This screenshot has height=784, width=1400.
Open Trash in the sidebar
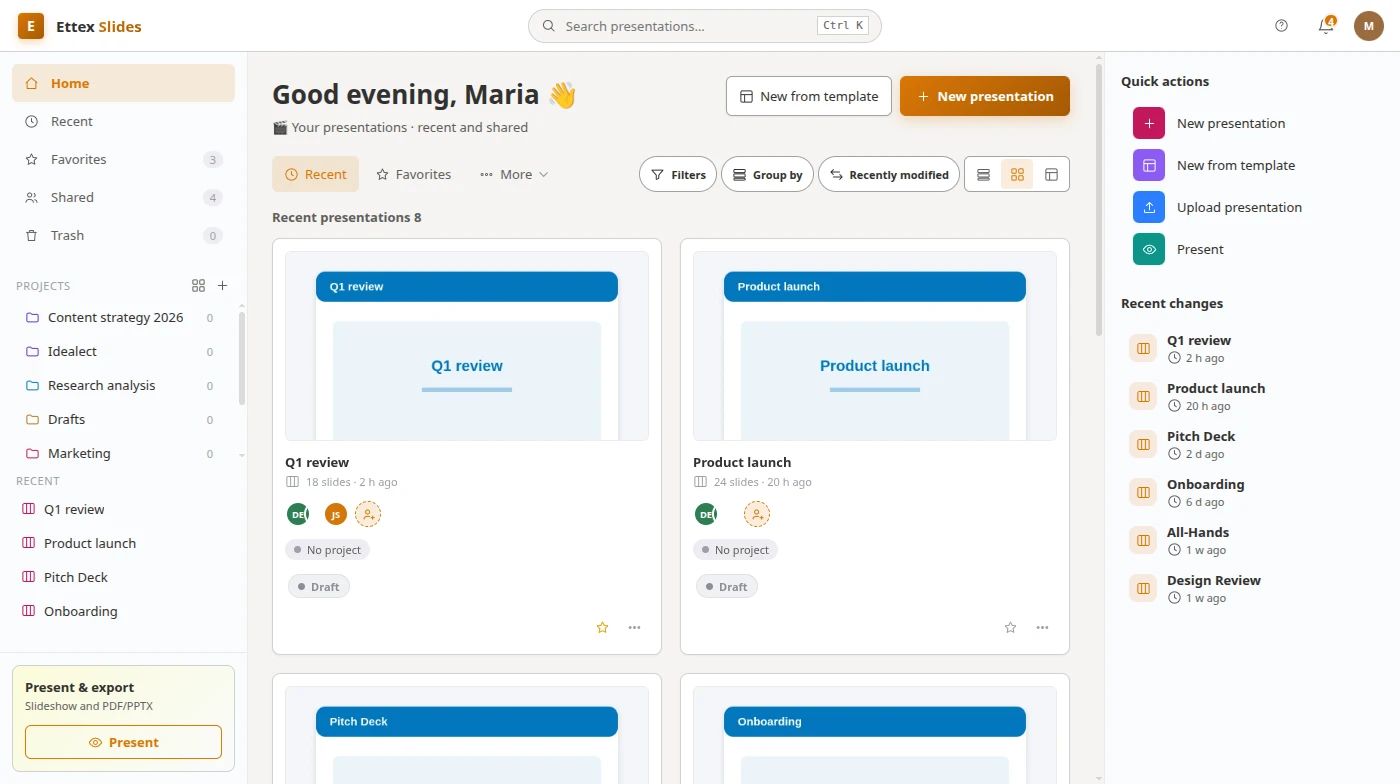click(123, 235)
